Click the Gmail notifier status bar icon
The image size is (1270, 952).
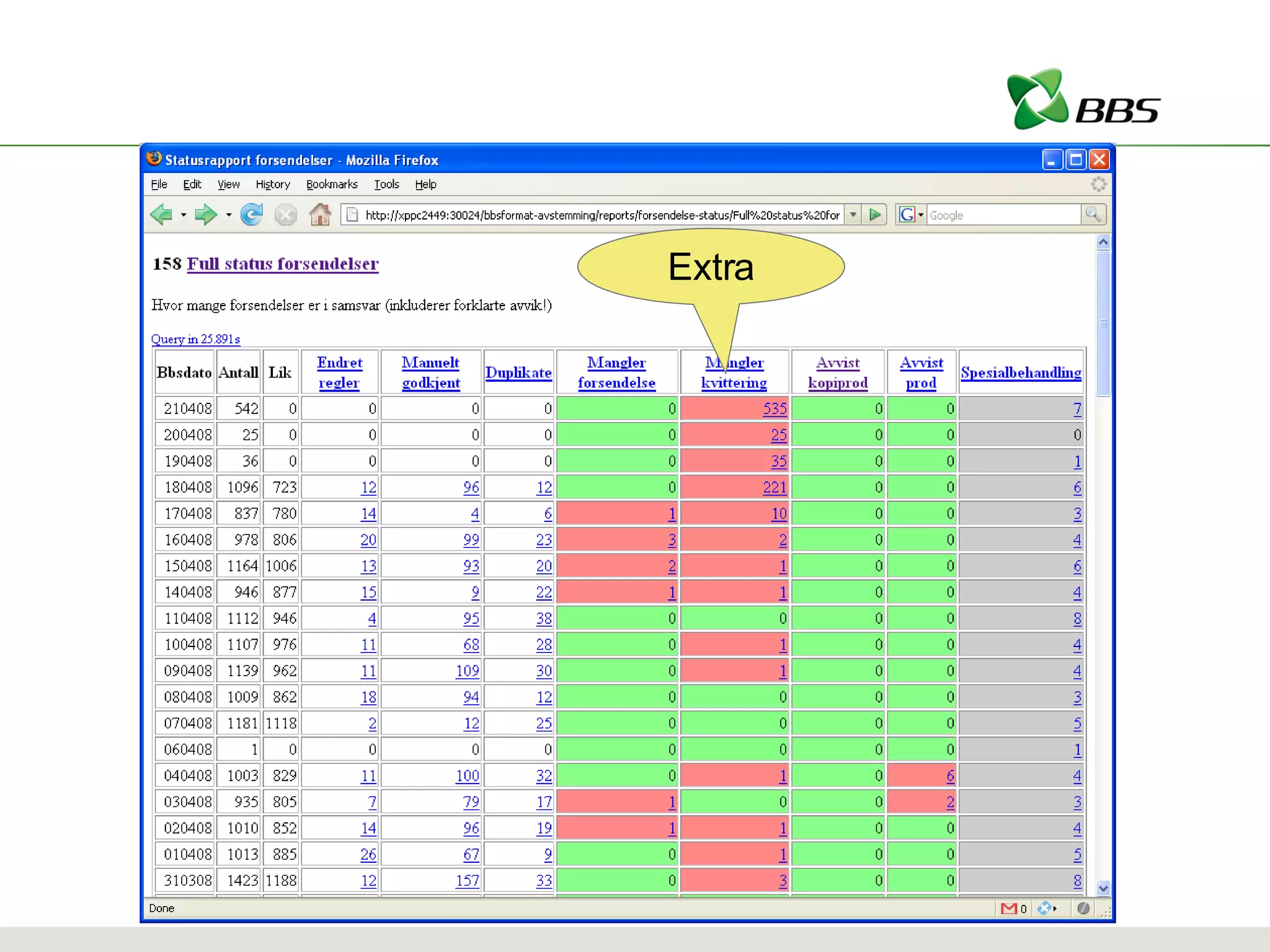[1009, 909]
